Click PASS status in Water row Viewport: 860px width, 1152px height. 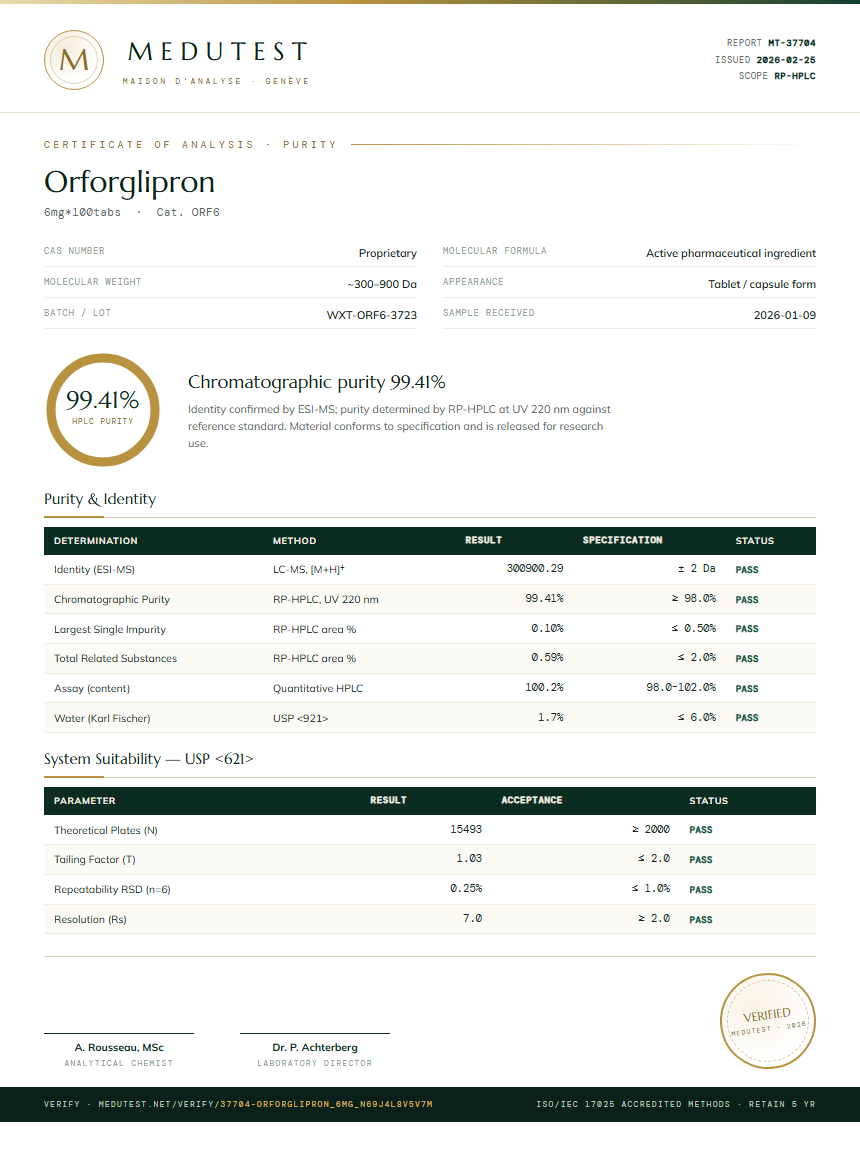click(747, 718)
